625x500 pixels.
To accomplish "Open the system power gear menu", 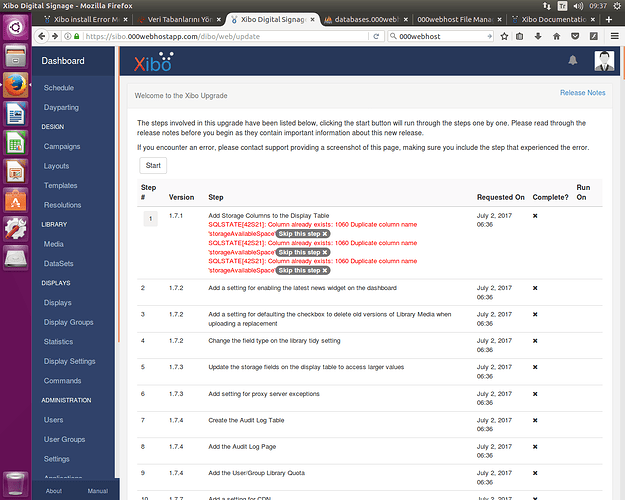I will point(617,6).
